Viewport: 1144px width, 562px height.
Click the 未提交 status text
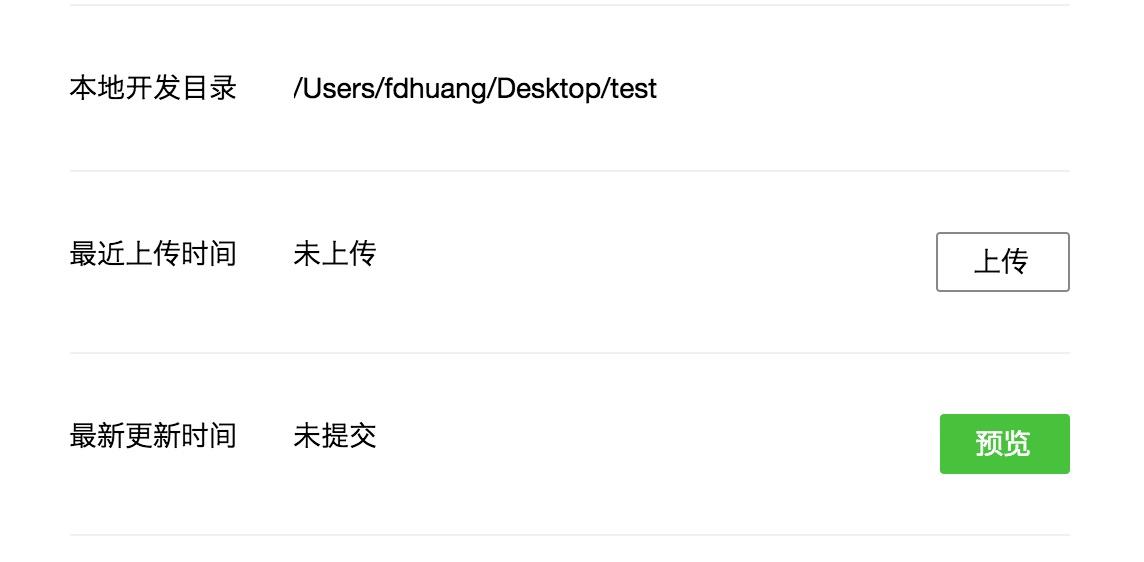[335, 436]
